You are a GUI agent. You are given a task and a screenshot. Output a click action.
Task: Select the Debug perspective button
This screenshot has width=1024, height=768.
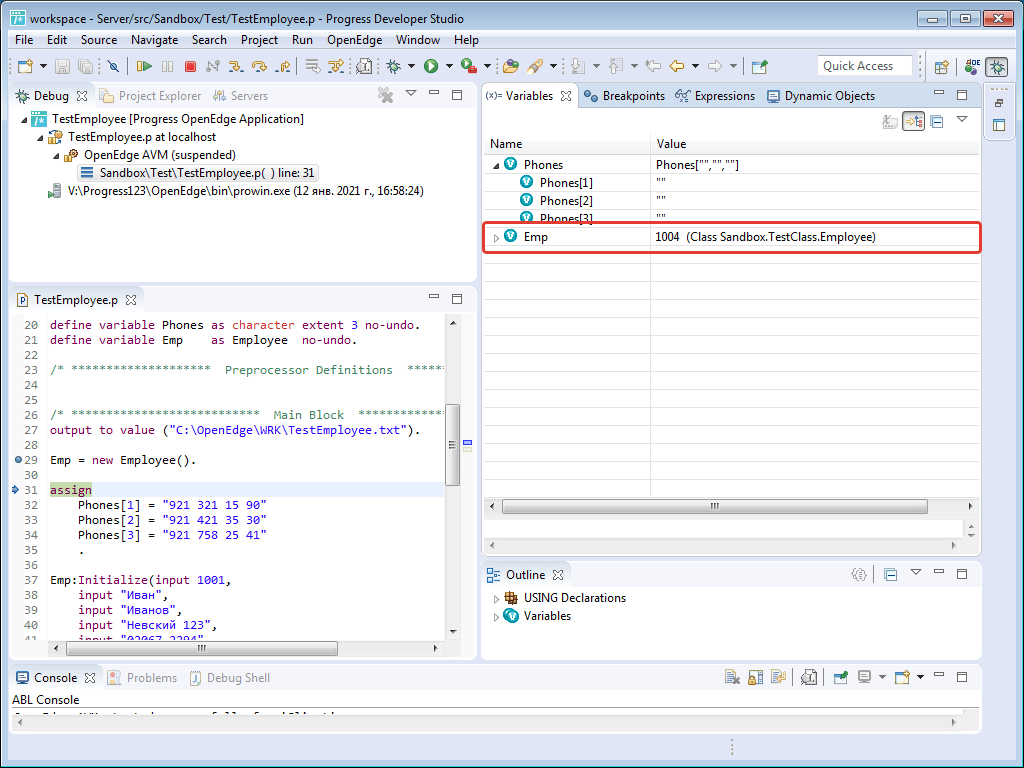pyautogui.click(x=997, y=66)
